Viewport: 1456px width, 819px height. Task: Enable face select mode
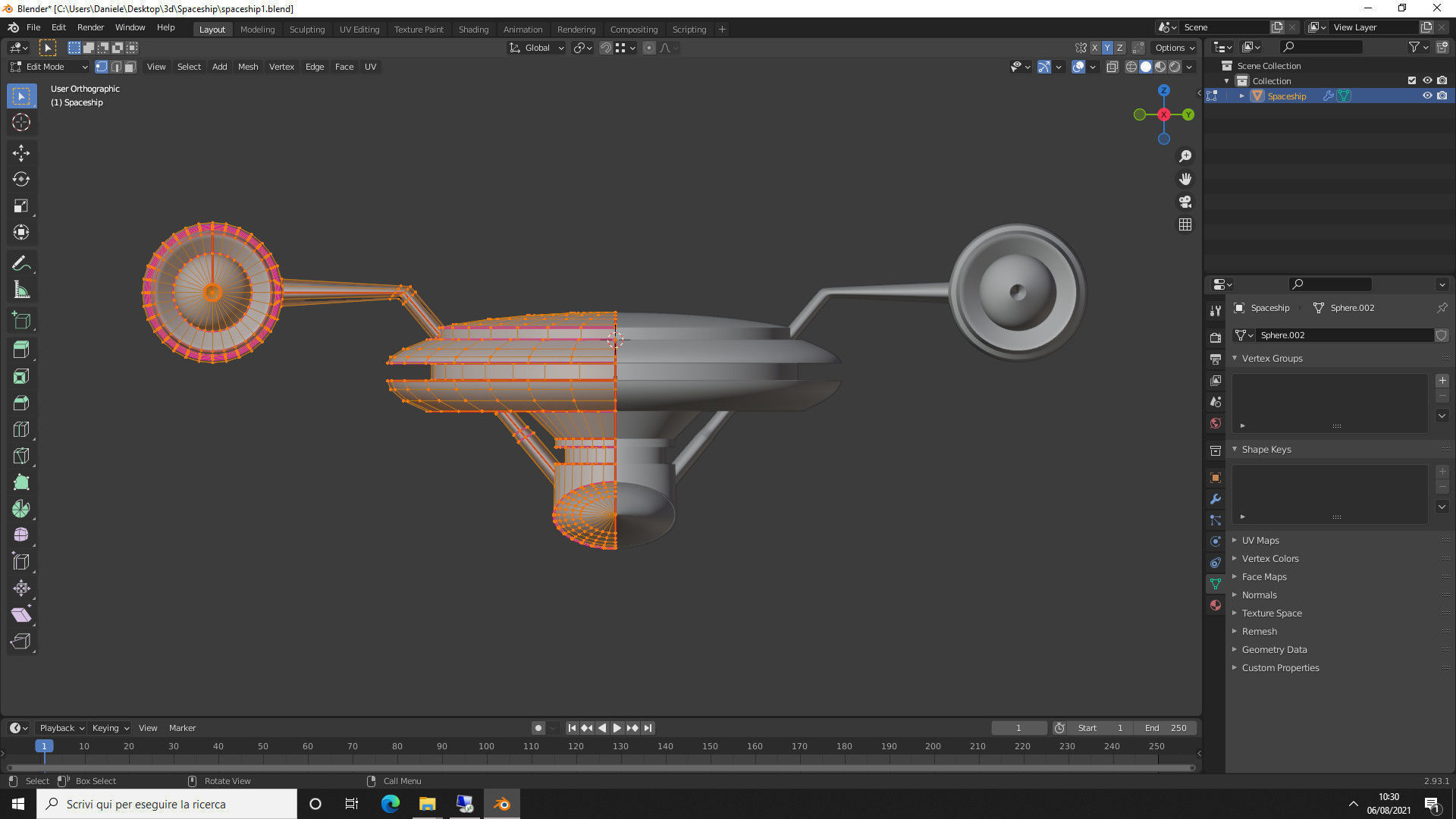[x=130, y=67]
